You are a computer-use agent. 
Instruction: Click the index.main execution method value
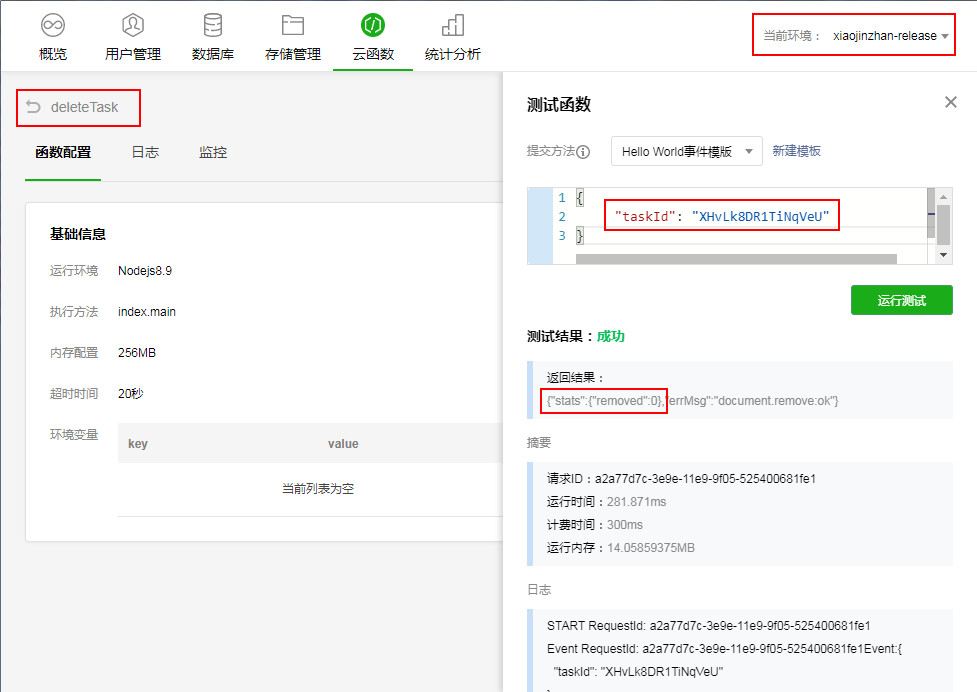[147, 311]
